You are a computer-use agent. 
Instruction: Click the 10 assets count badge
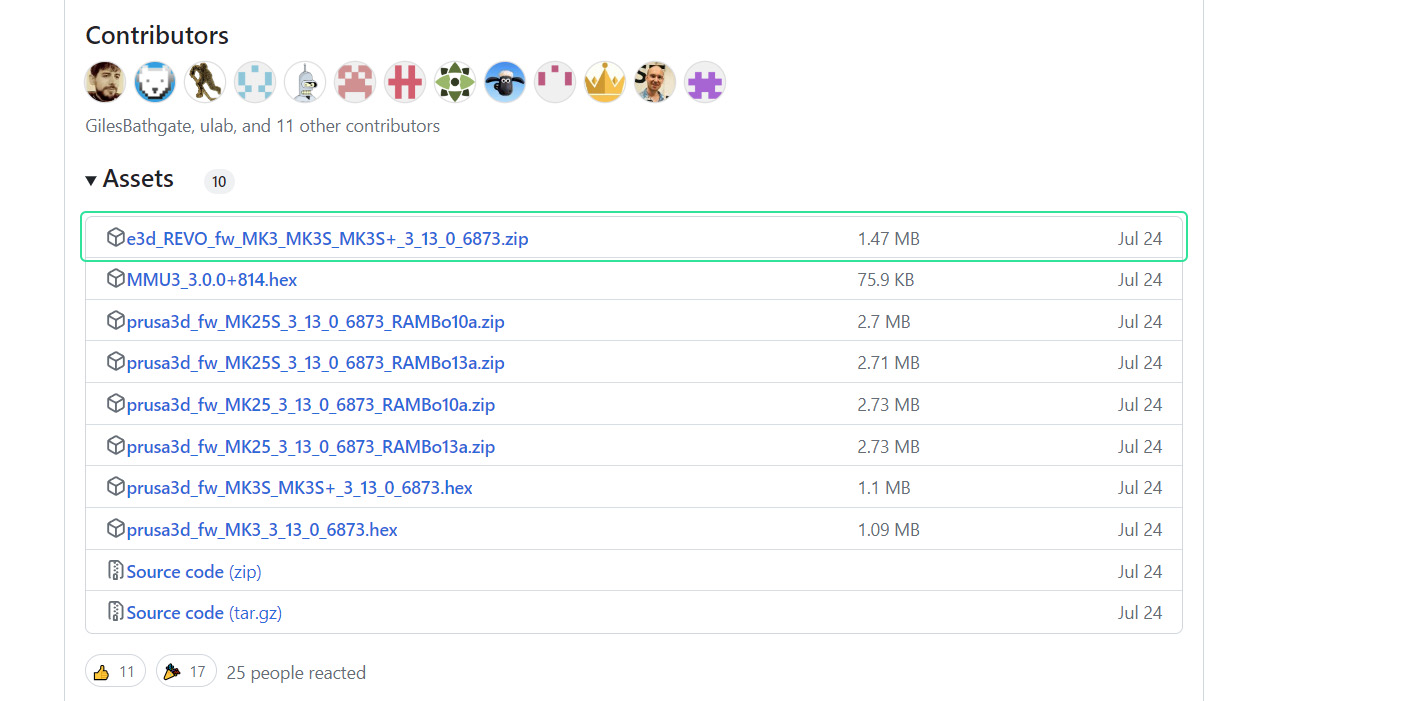pos(218,181)
